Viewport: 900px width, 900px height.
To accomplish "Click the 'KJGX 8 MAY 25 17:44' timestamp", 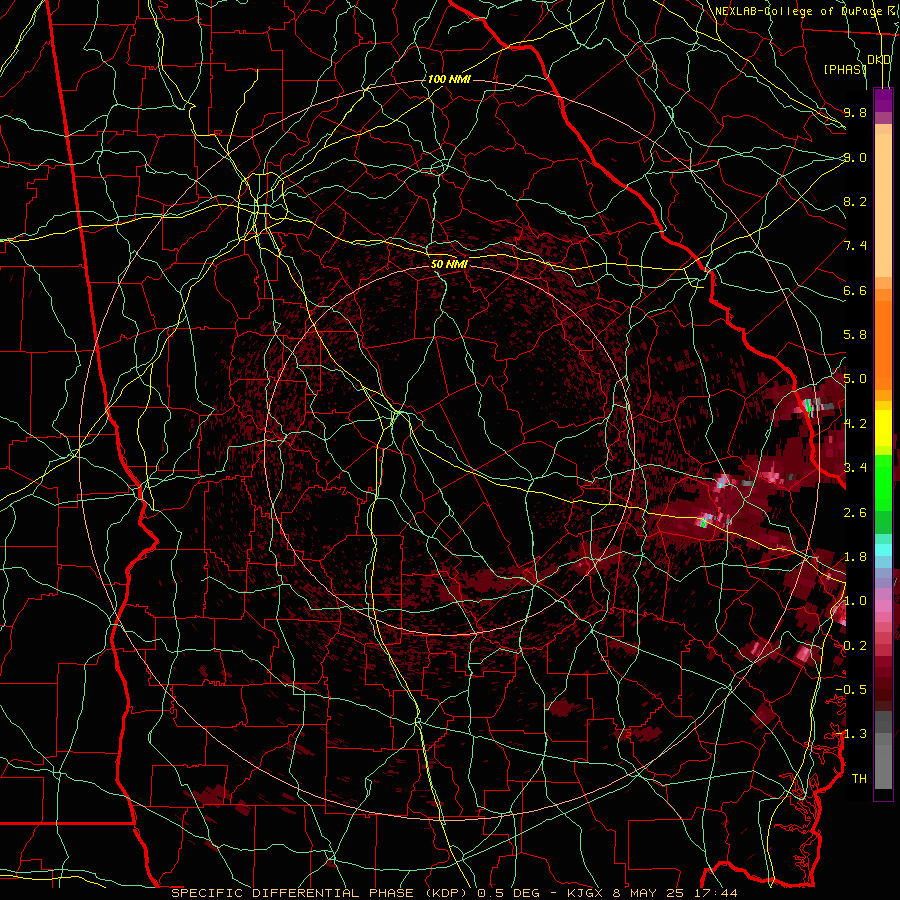I will (x=652, y=893).
